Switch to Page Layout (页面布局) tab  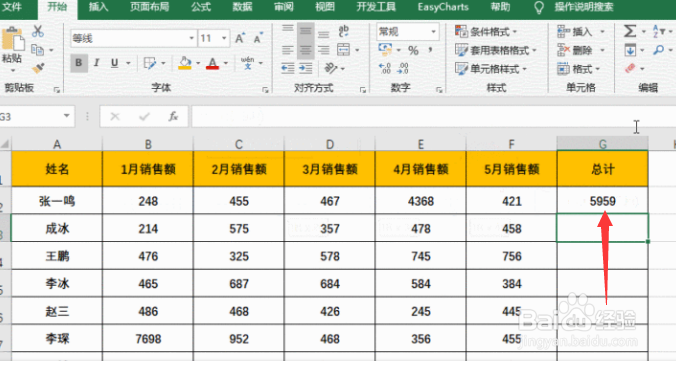[x=149, y=7]
